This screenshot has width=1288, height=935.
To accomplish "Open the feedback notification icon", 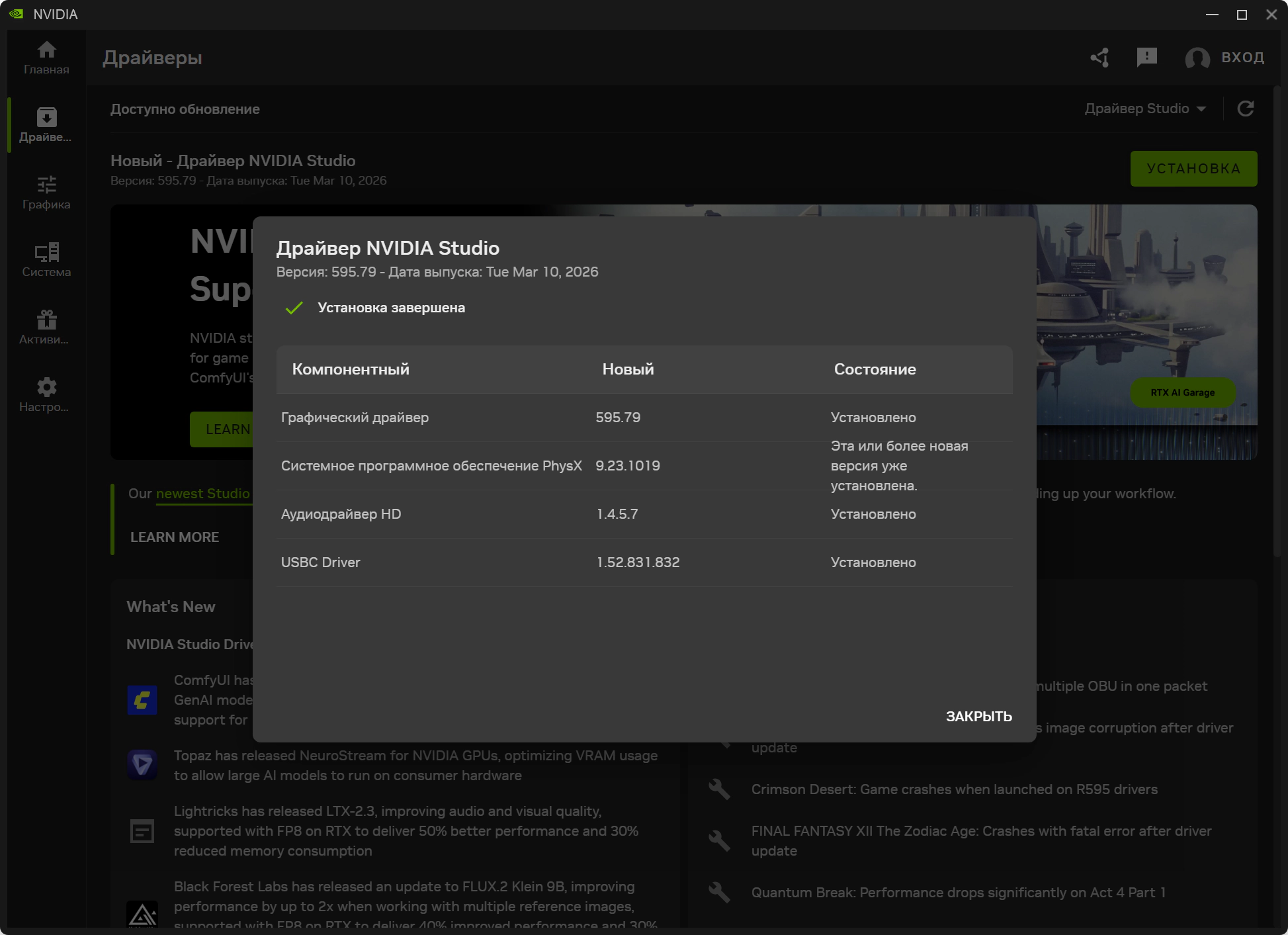I will pos(1146,58).
